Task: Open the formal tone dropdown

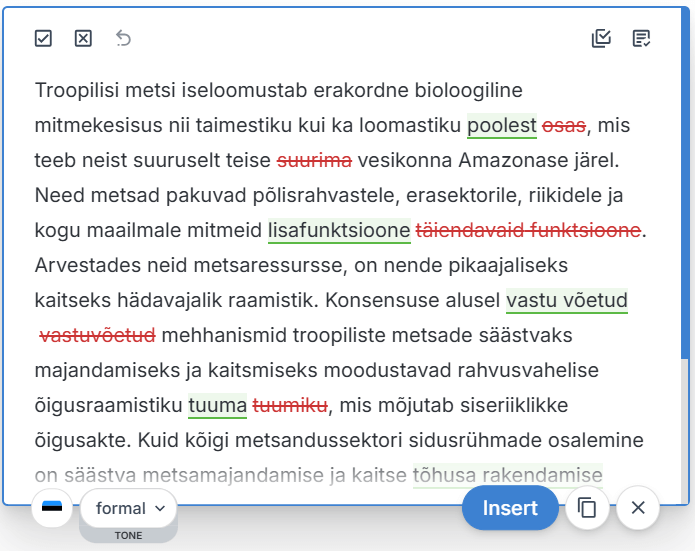Action: 129,508
